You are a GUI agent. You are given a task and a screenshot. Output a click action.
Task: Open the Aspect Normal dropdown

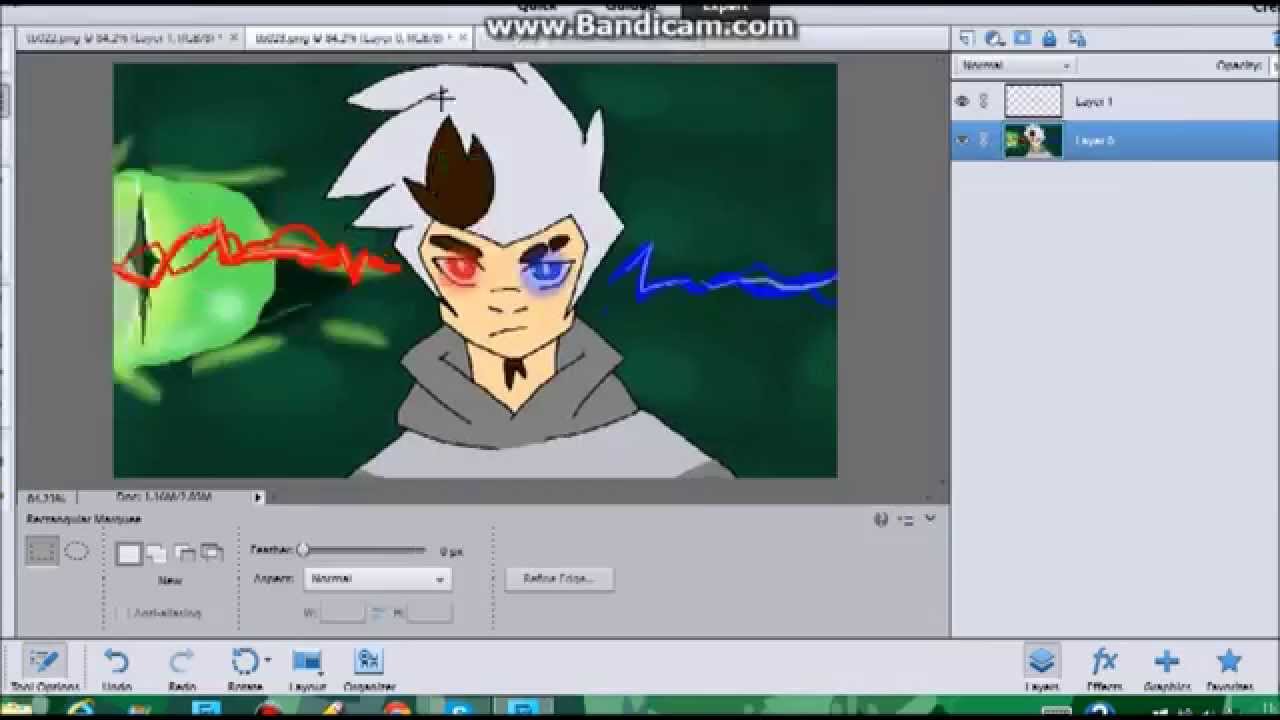click(377, 579)
